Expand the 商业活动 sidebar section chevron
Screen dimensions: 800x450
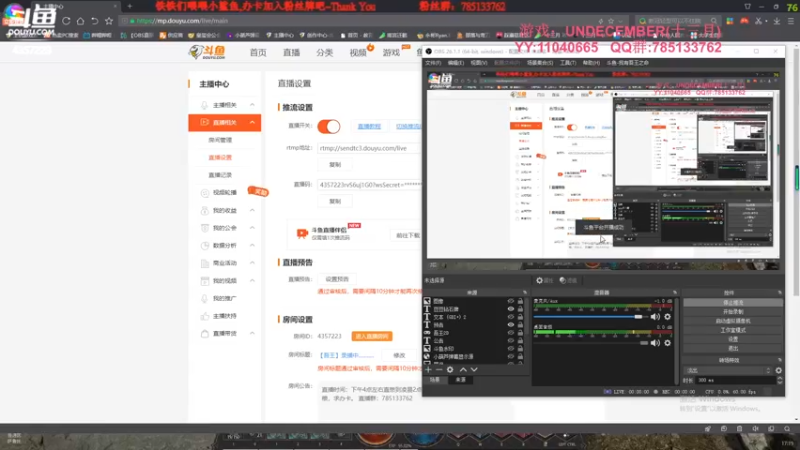[x=252, y=263]
